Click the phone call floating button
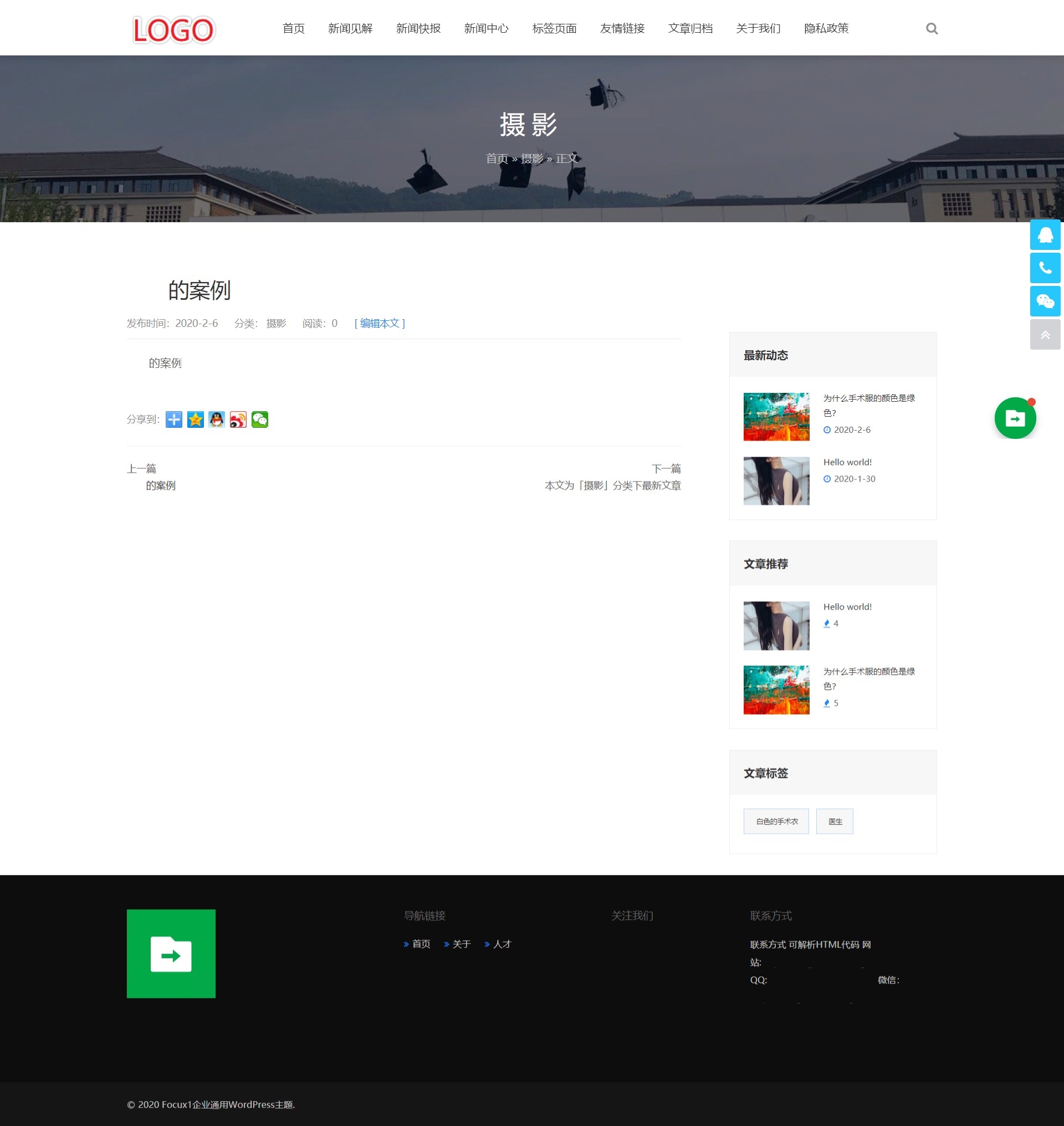 point(1045,268)
